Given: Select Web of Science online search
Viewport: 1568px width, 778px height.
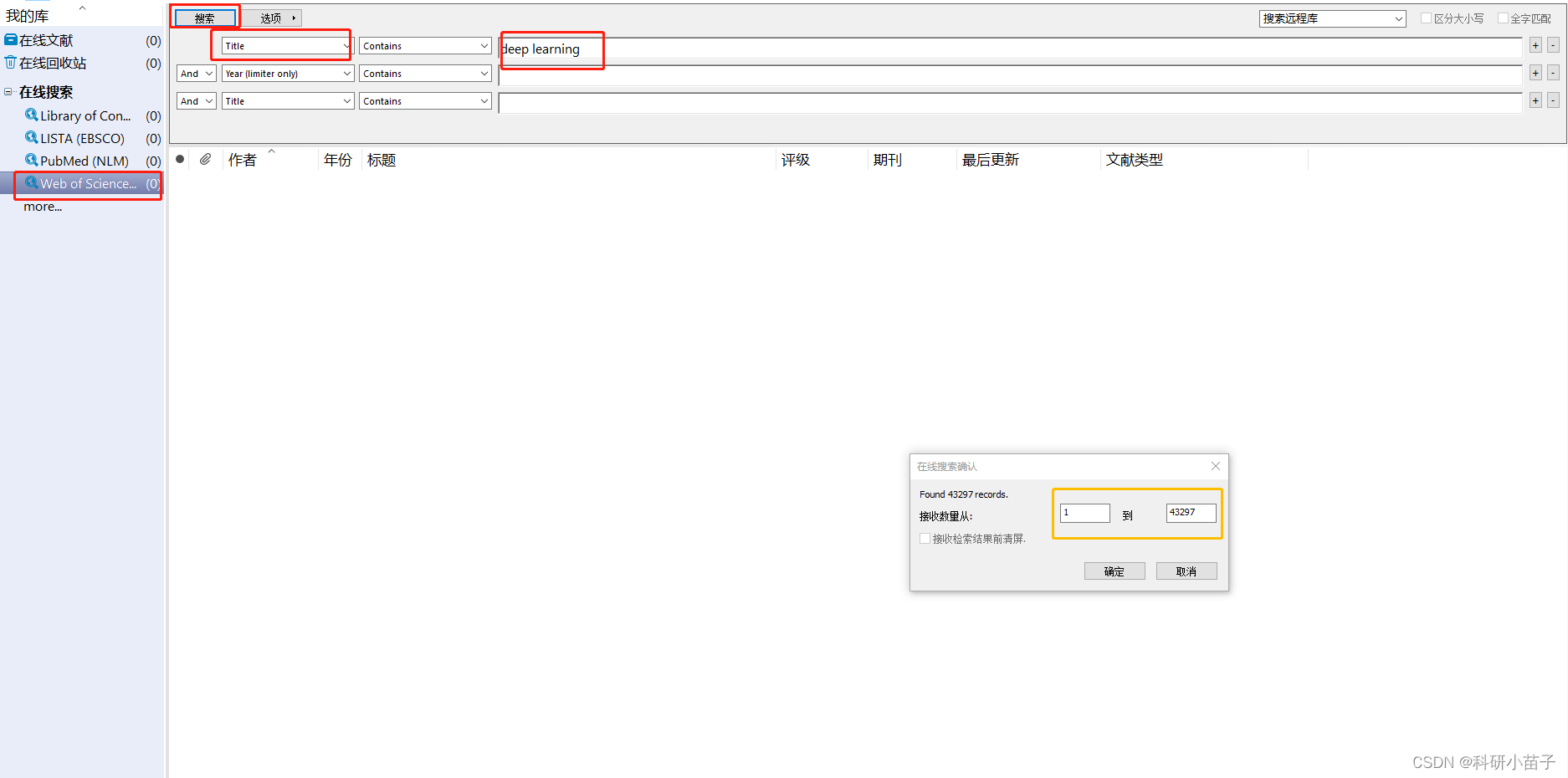Looking at the screenshot, I should click(x=89, y=183).
